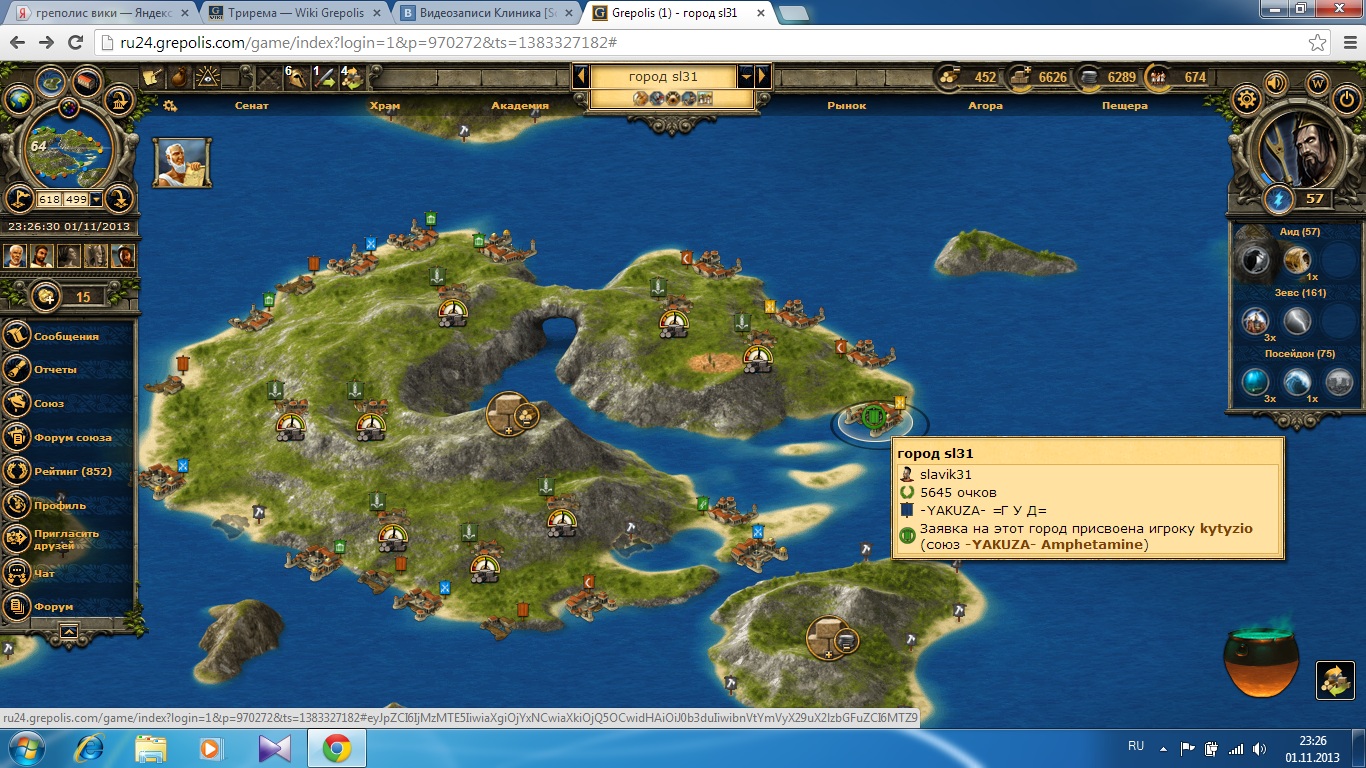Open the world map globe view
Viewport: 1366px width, 768px height.
click(18, 100)
